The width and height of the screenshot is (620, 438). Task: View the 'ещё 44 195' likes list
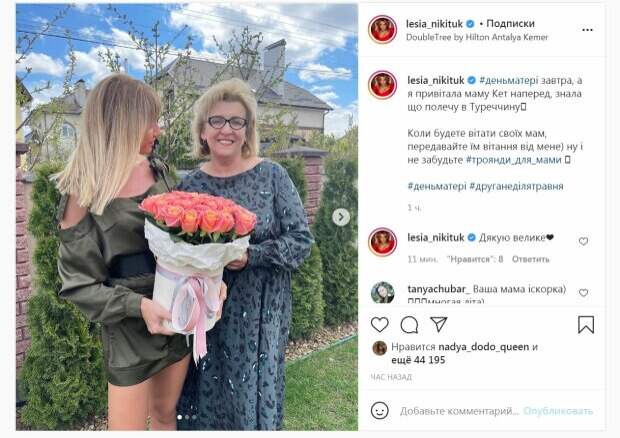(418, 360)
